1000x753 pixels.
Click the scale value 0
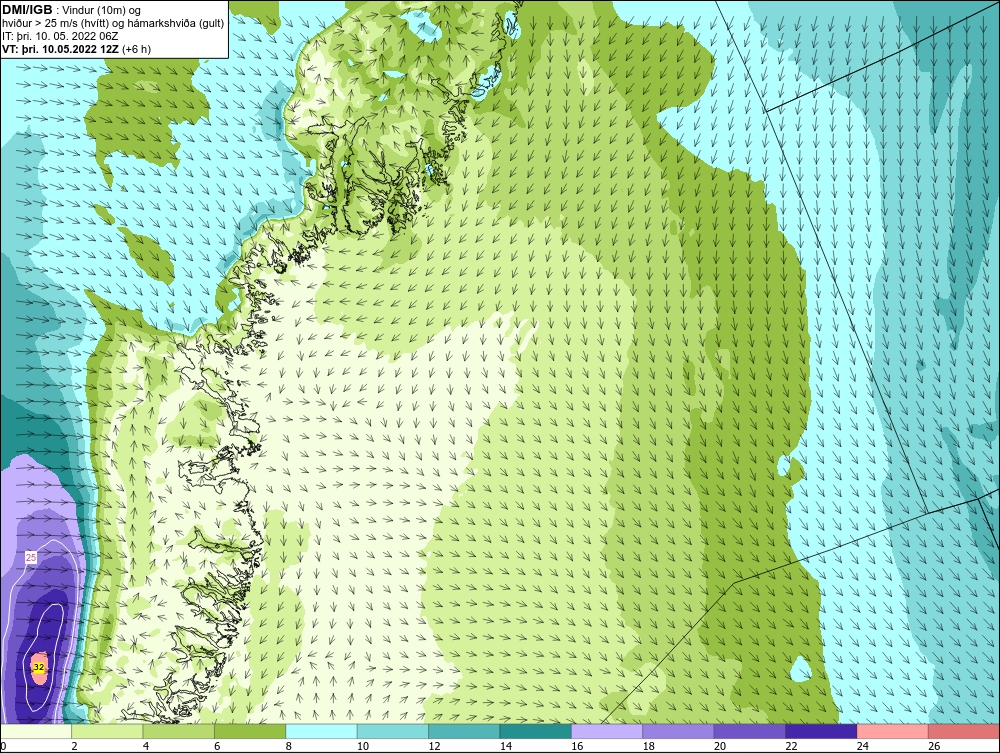click(3, 746)
